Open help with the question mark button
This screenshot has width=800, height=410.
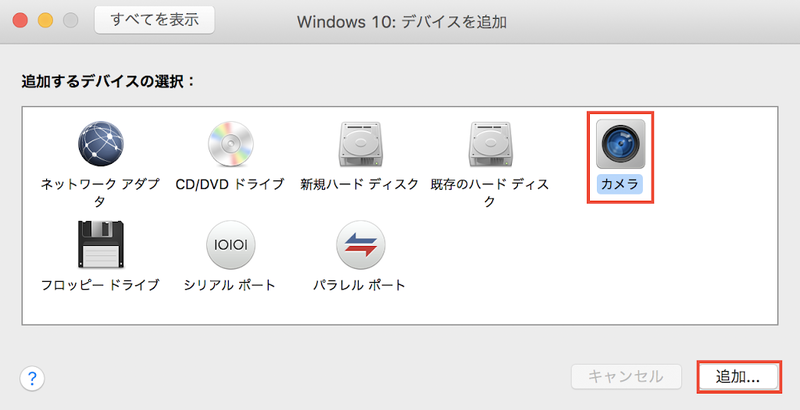33,378
